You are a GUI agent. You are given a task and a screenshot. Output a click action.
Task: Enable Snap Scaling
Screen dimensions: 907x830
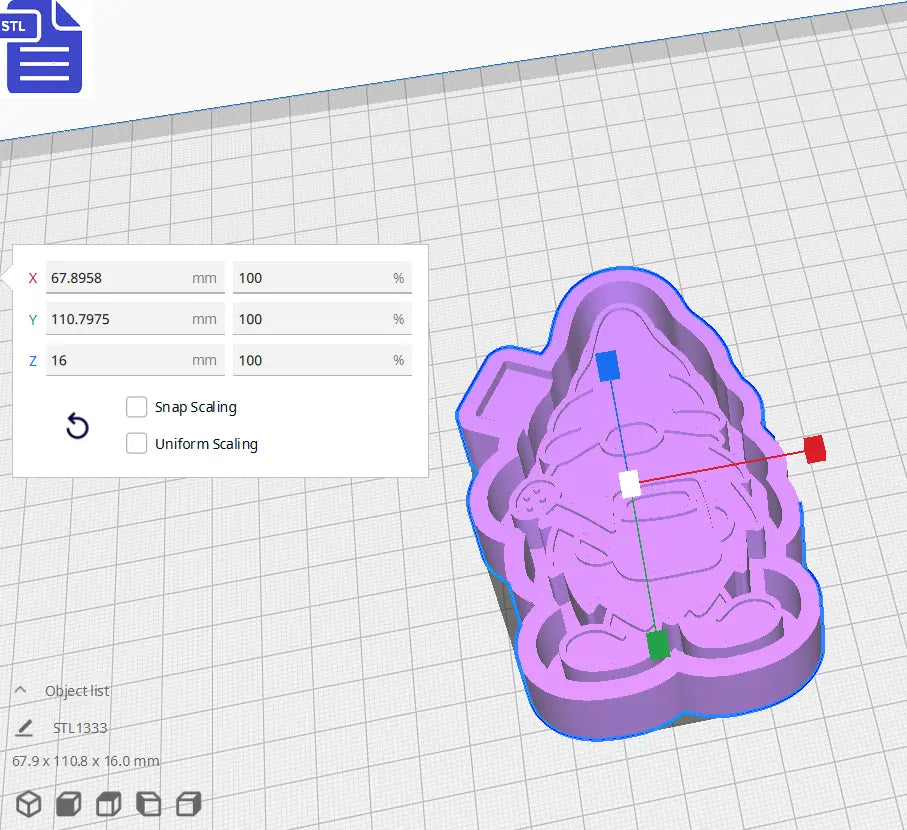[137, 407]
